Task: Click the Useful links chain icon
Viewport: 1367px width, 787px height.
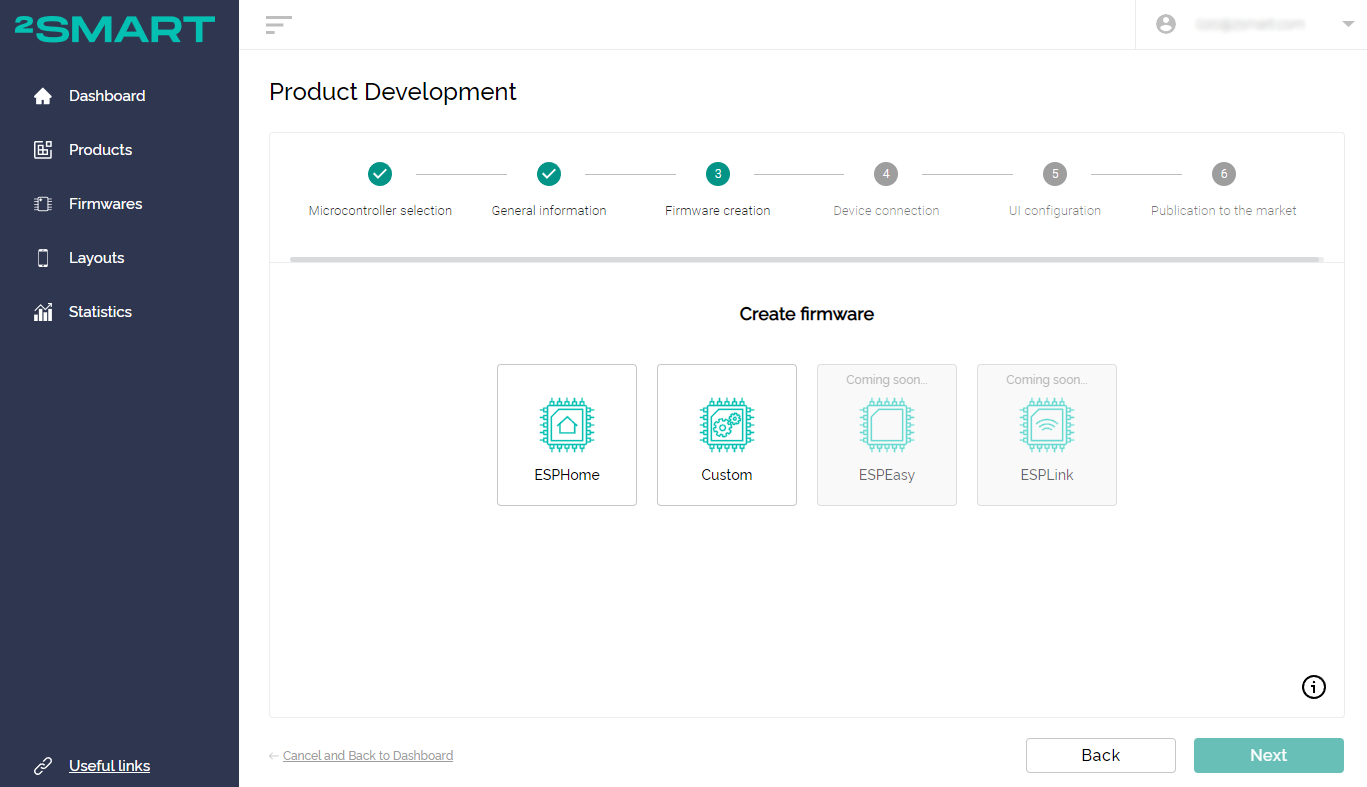Action: click(43, 766)
